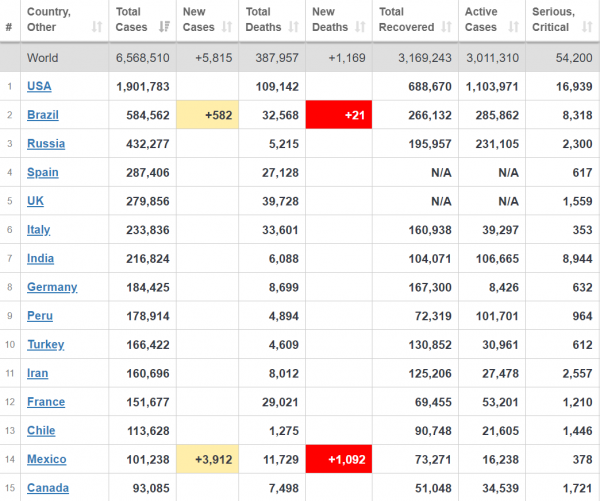Sort by New Cases sort icon
This screenshot has height=501, width=600.
(x=227, y=27)
